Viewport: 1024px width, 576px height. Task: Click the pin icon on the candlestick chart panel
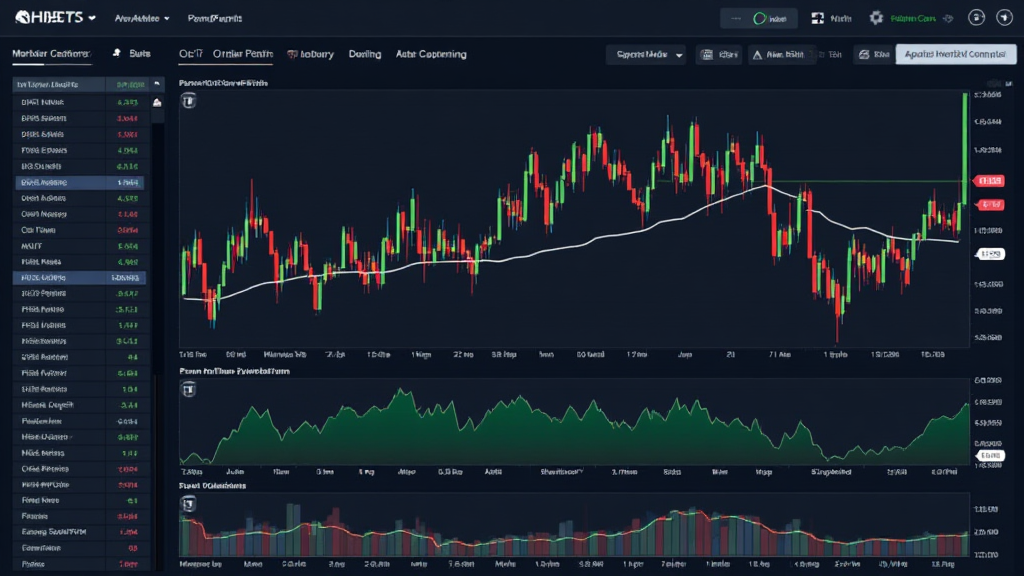(x=189, y=100)
